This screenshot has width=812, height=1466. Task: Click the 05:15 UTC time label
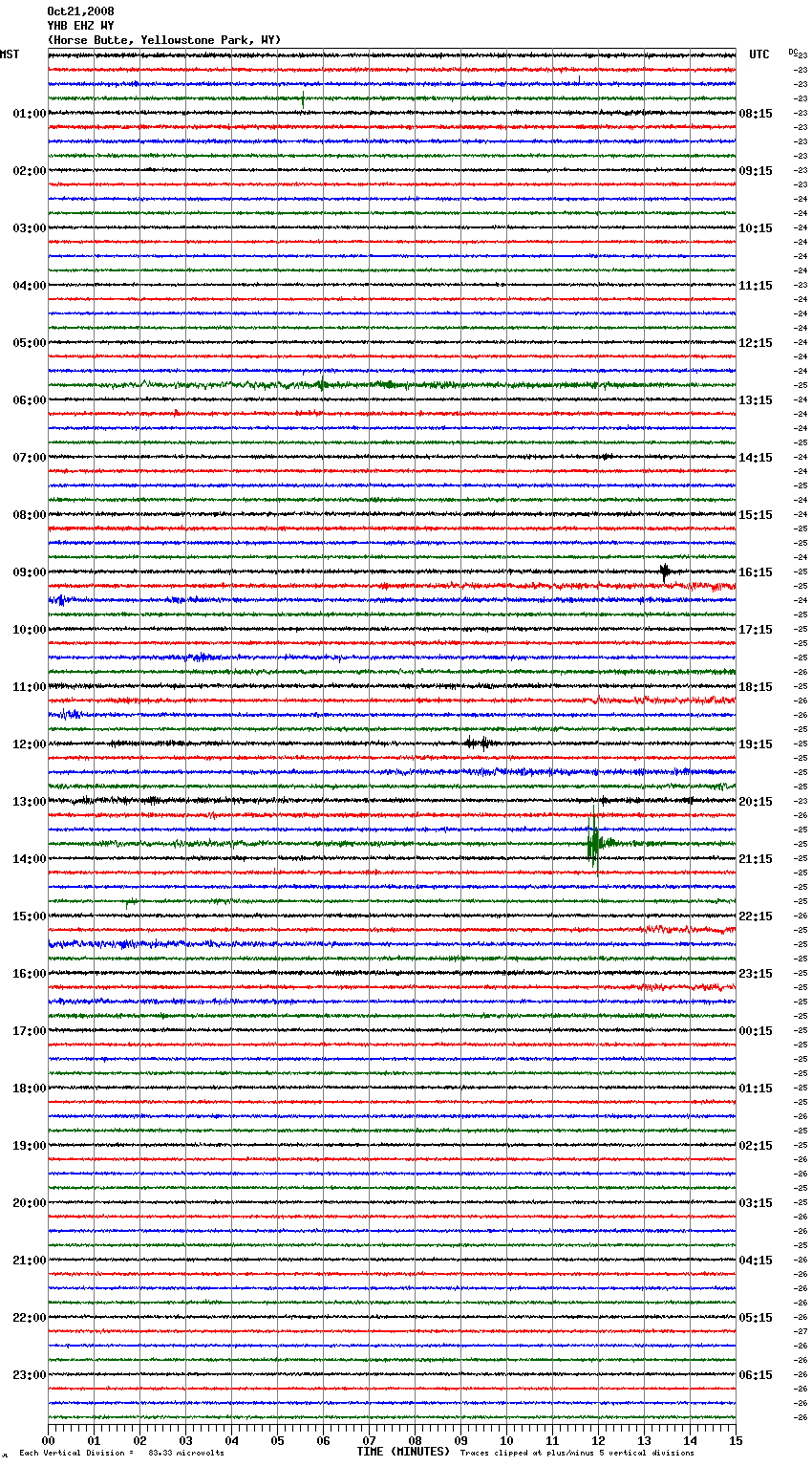pyautogui.click(x=756, y=1318)
